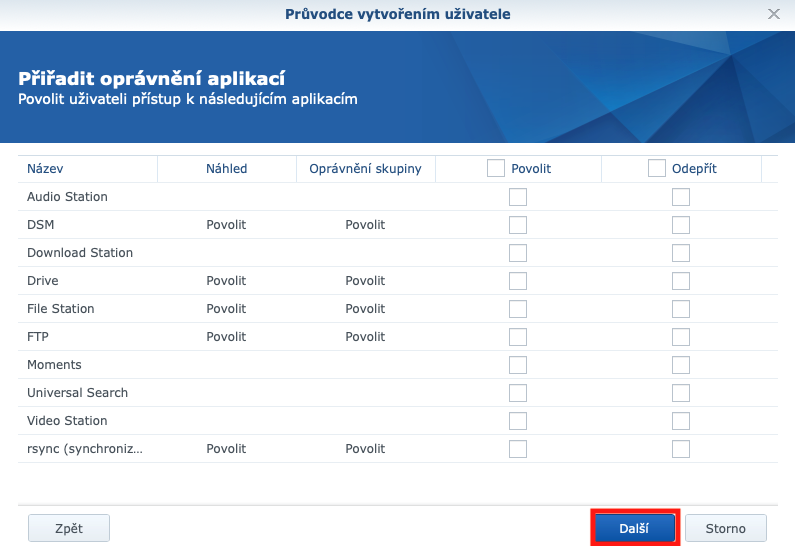Screen dimensions: 795x546
Task: Check Odepřít for Video Station
Action: (x=681, y=421)
